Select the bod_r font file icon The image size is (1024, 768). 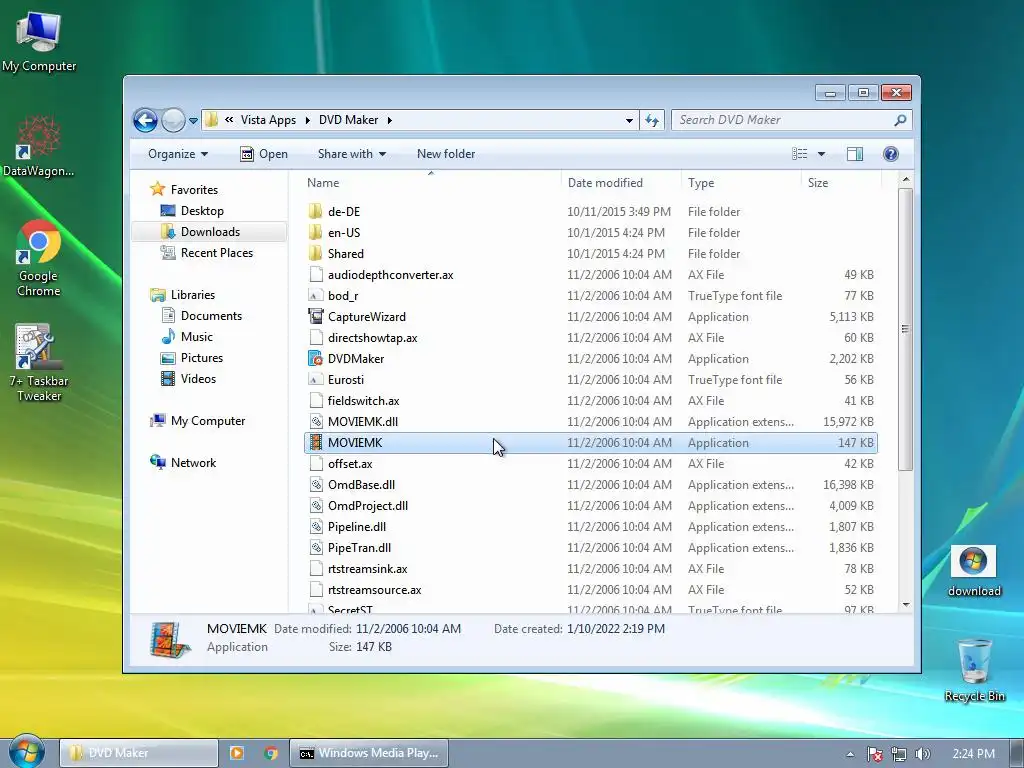[x=316, y=296]
